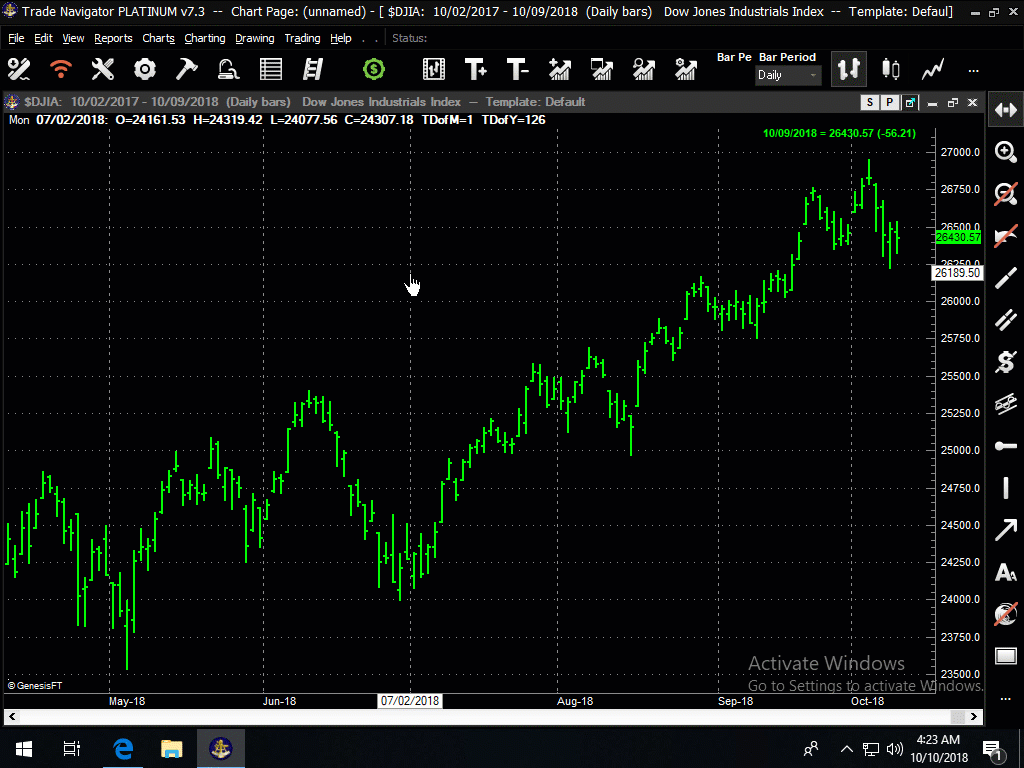Select the horizontal line drawing tool

click(1006, 445)
